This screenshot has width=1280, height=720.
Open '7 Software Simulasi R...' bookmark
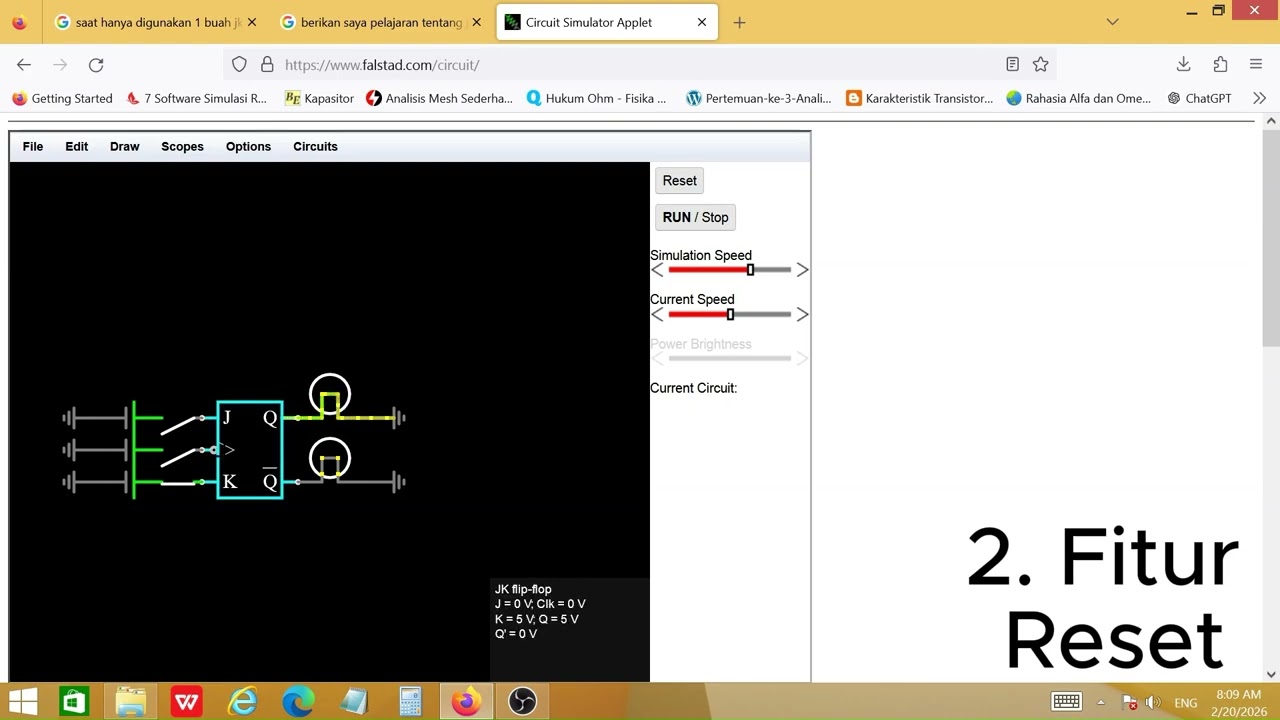pyautogui.click(x=197, y=98)
